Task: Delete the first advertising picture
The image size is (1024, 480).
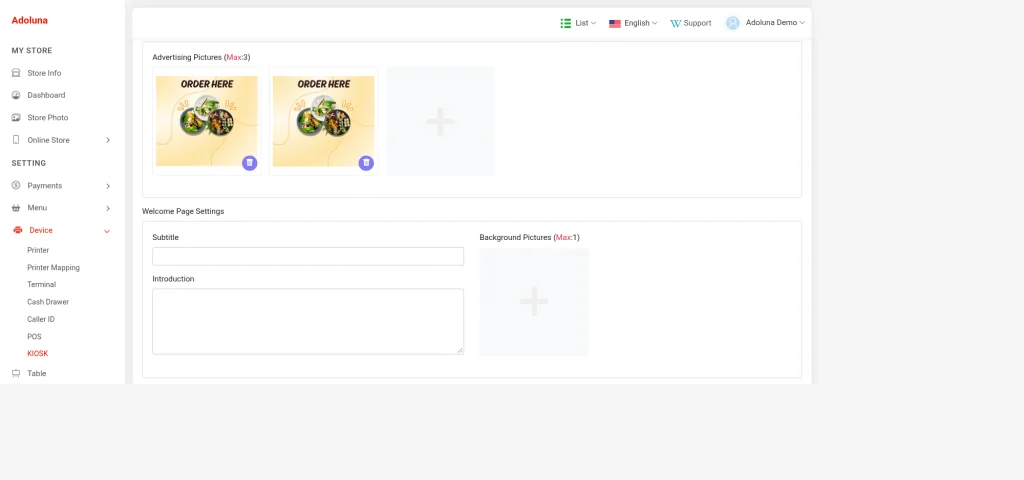Action: 249,163
